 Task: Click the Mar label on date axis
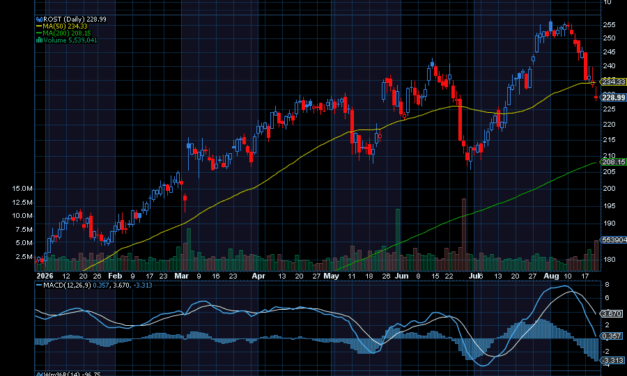[181, 276]
